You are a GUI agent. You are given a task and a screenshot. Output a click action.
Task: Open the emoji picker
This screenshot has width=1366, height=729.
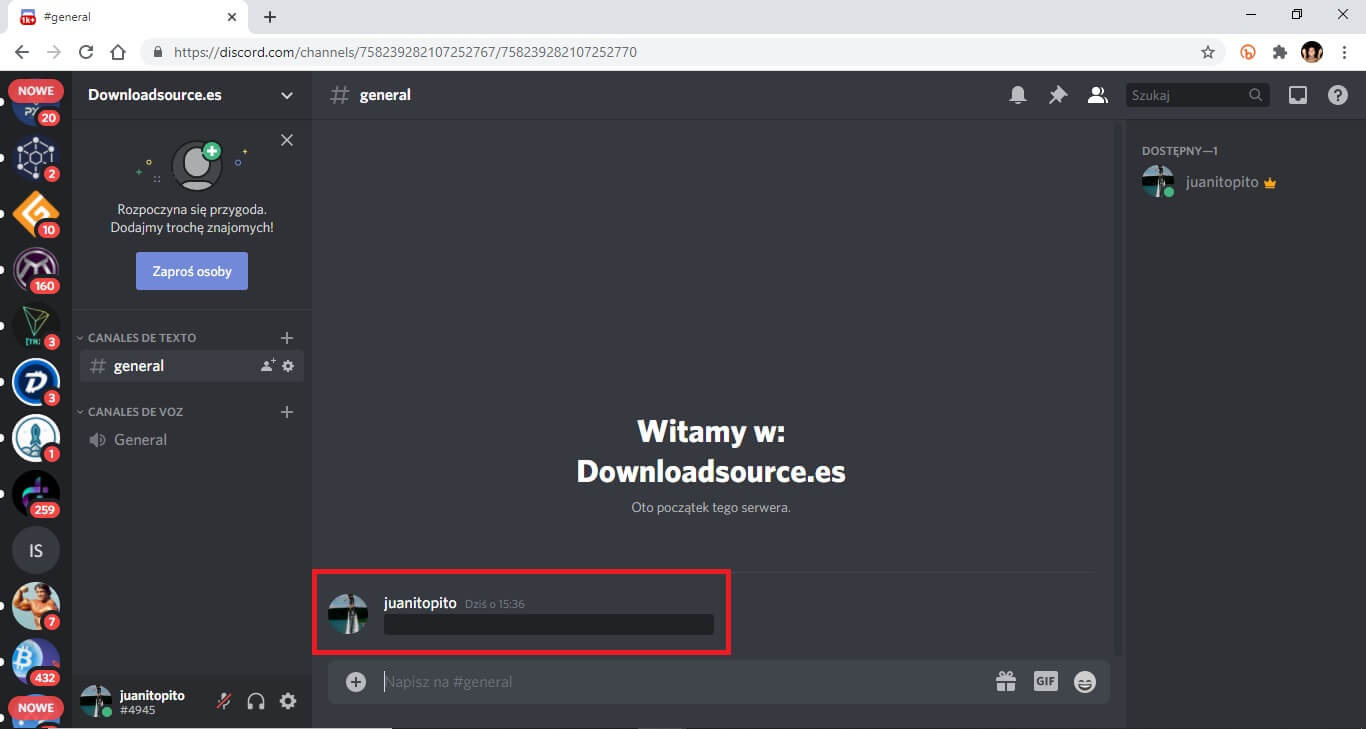point(1085,682)
